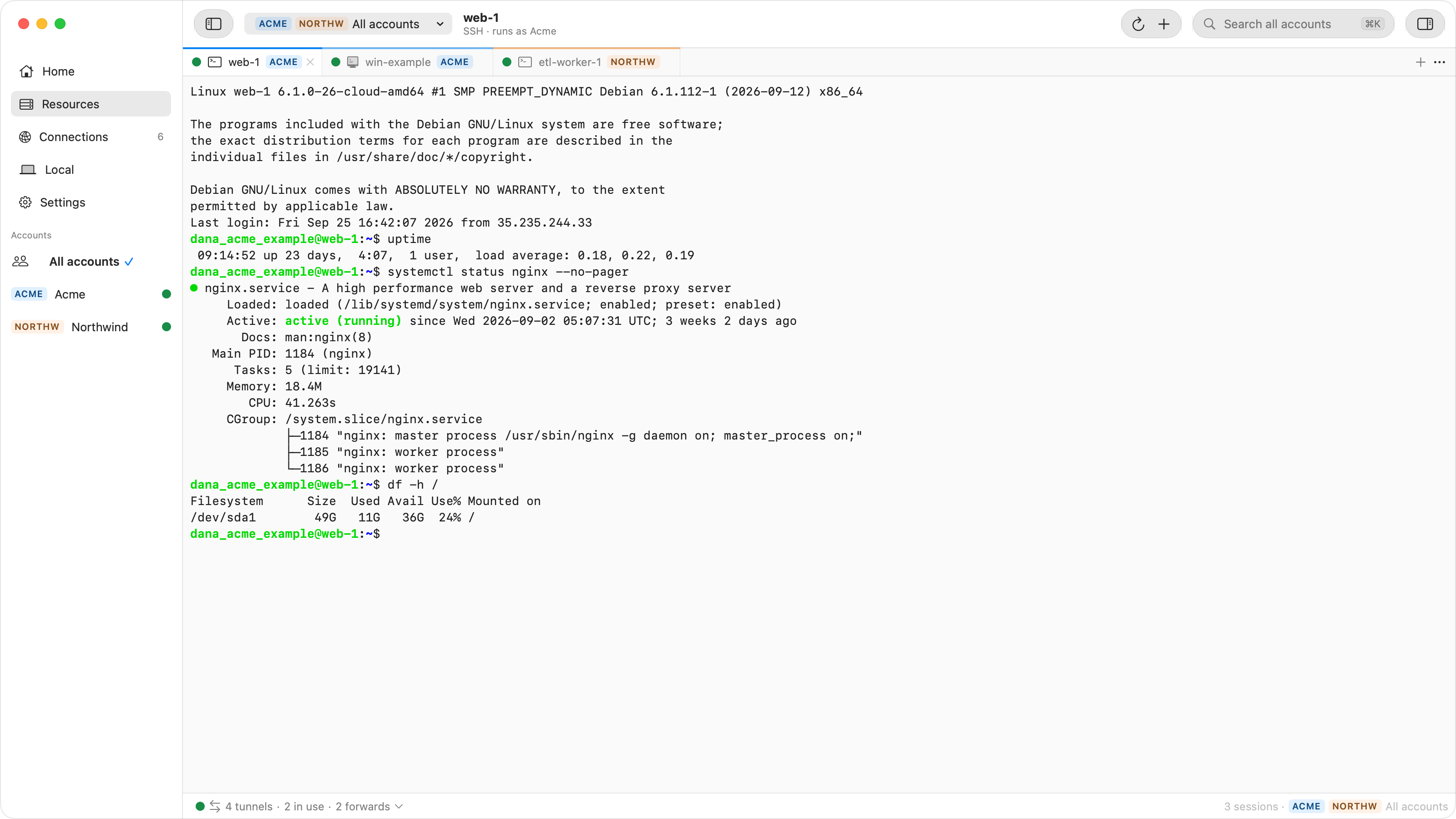Click the NORTHW badge in the bottom status bar
Viewport: 1456px width, 819px height.
pos(1354,806)
